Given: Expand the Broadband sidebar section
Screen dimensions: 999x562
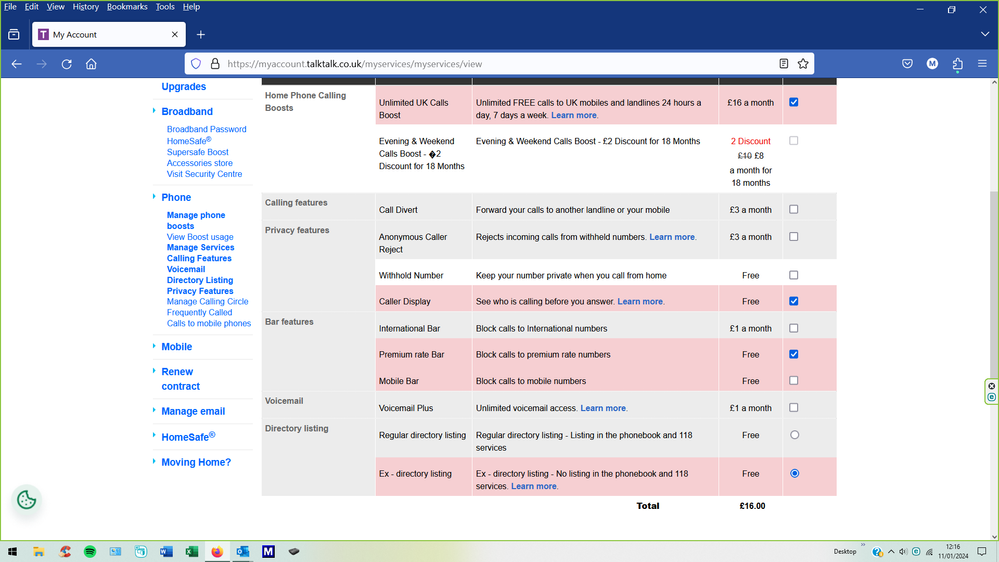Looking at the screenshot, I should pos(187,112).
